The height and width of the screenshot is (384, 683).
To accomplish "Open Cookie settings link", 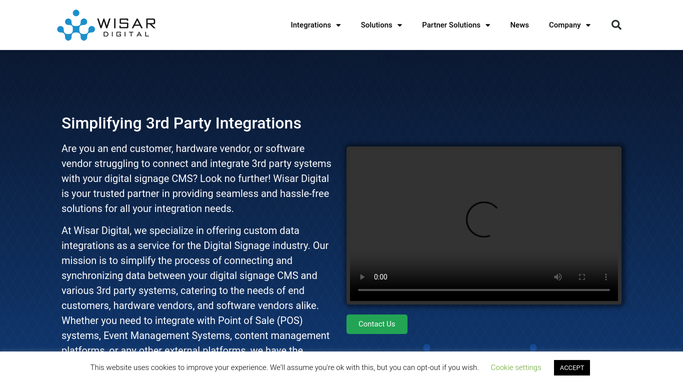I will click(516, 367).
